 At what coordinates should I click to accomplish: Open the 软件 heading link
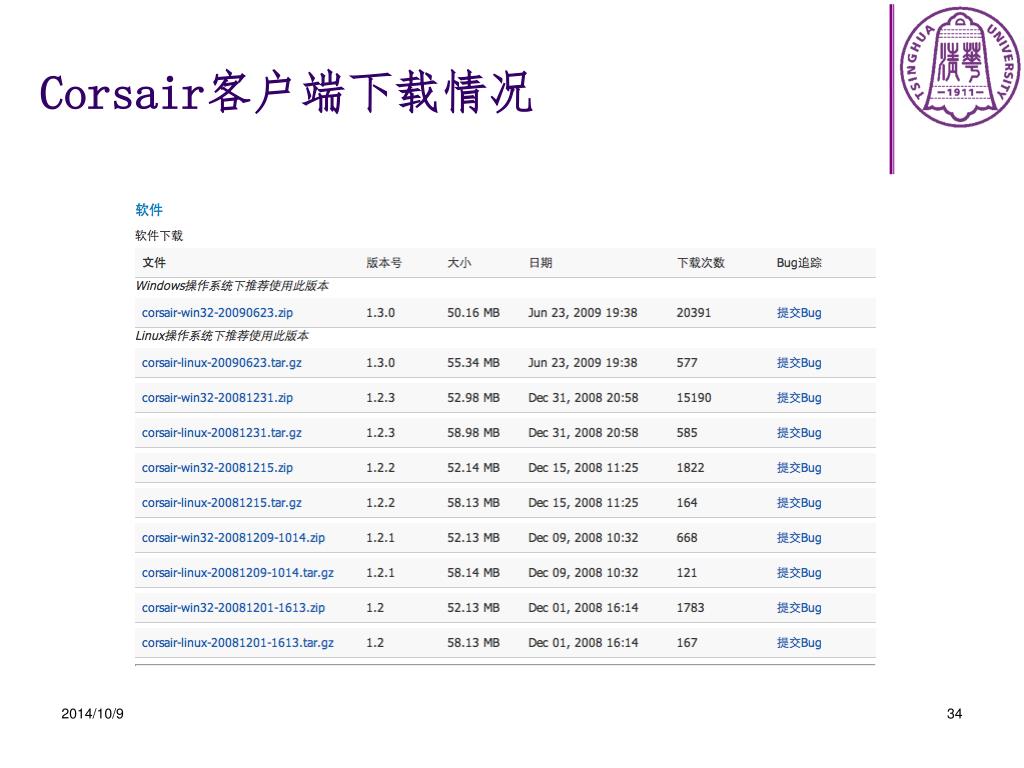click(149, 210)
